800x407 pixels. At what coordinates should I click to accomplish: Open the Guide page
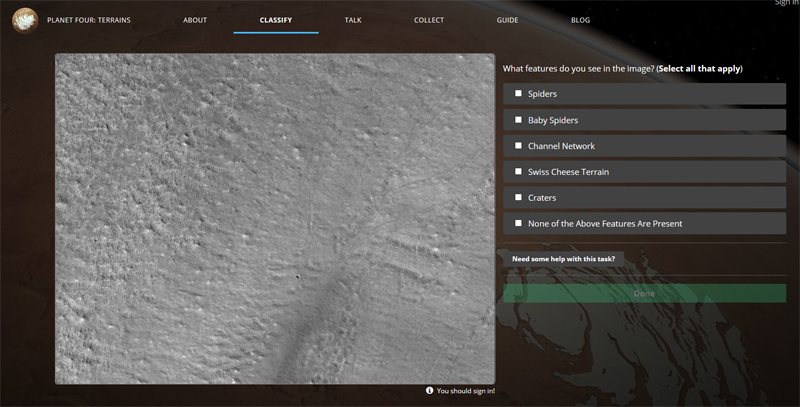point(507,20)
